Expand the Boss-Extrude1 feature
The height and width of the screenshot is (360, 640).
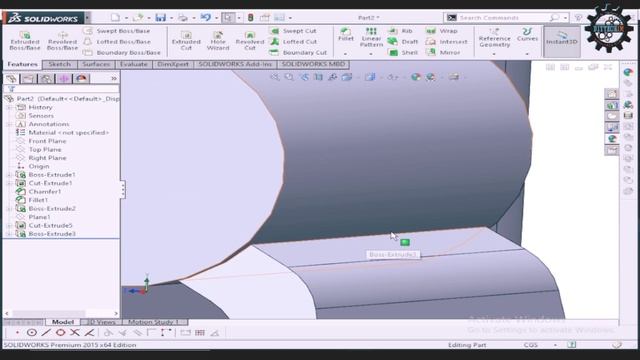click(x=9, y=175)
